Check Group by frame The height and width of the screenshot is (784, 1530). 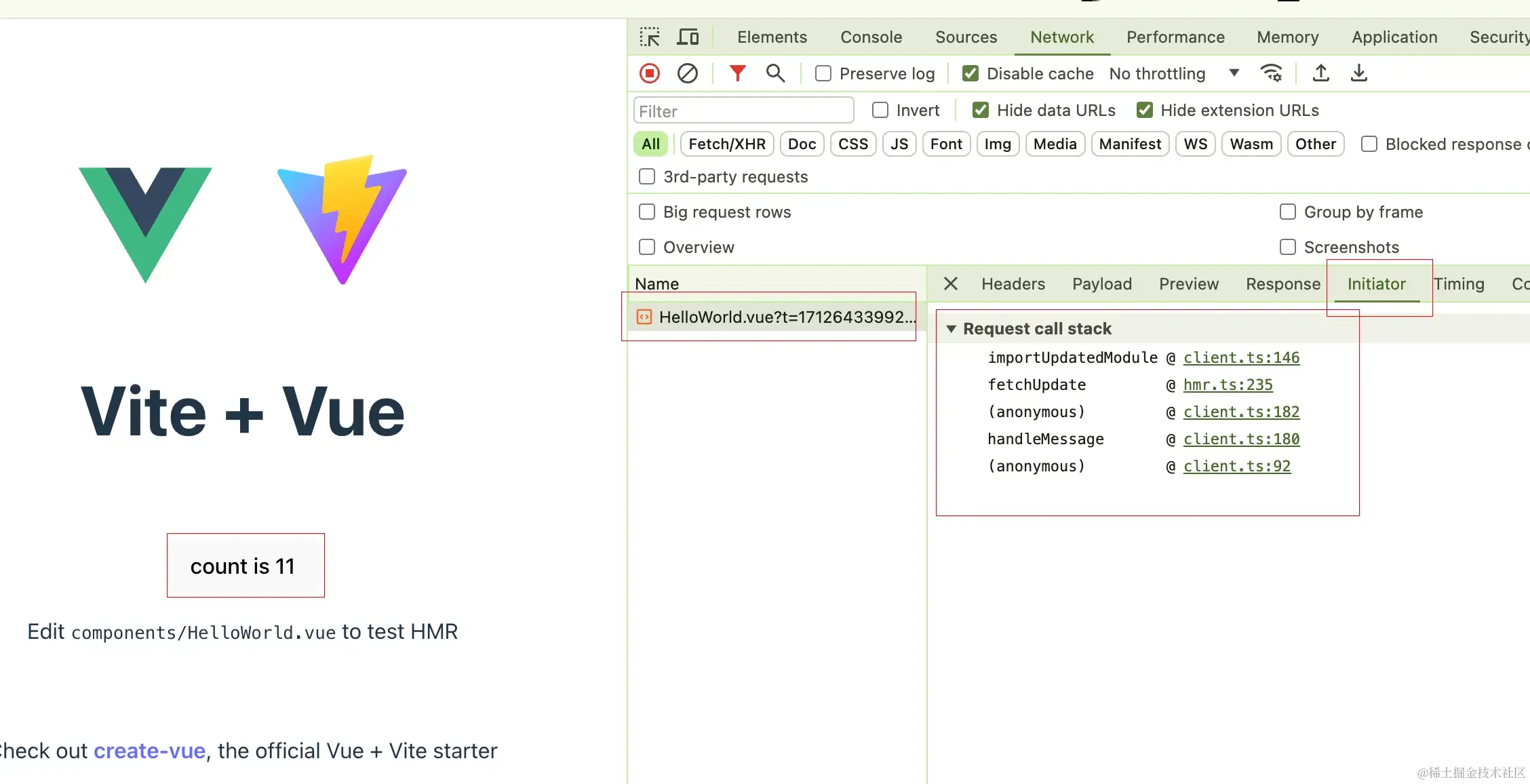tap(1288, 212)
